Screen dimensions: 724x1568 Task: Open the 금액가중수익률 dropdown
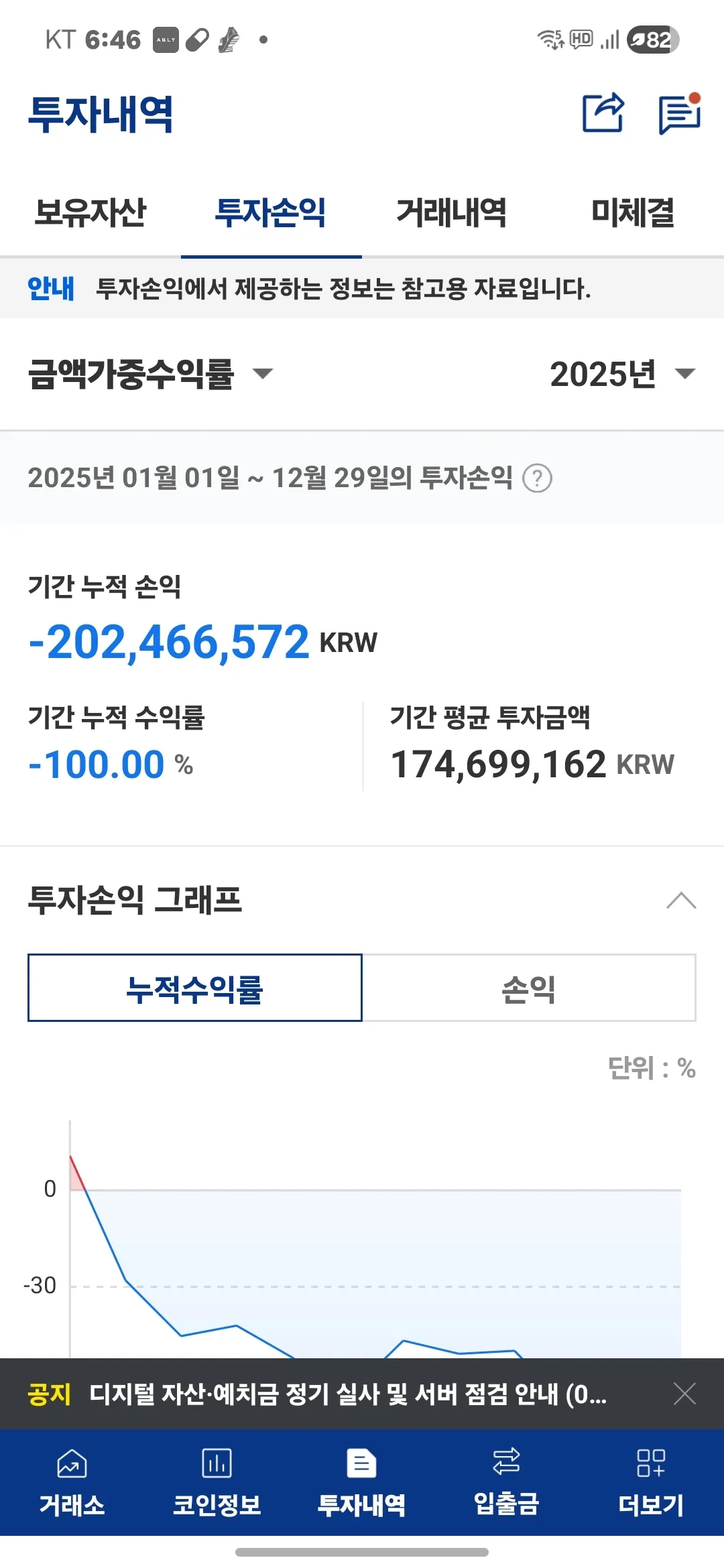pyautogui.click(x=151, y=373)
